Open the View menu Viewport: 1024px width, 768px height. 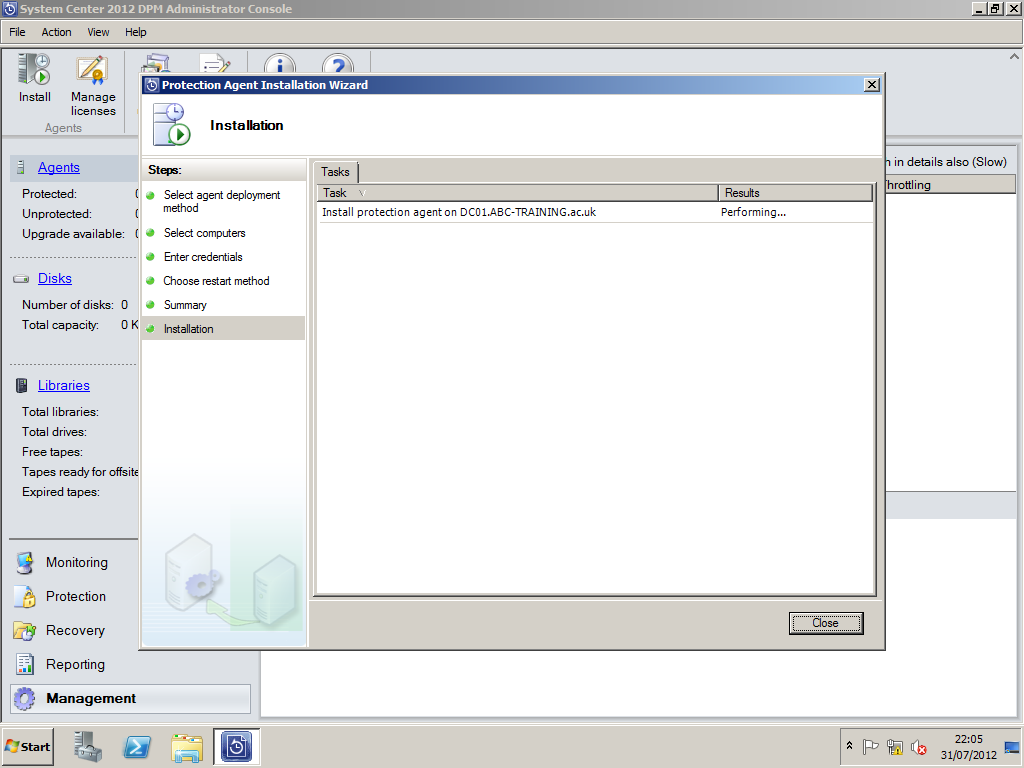click(98, 32)
